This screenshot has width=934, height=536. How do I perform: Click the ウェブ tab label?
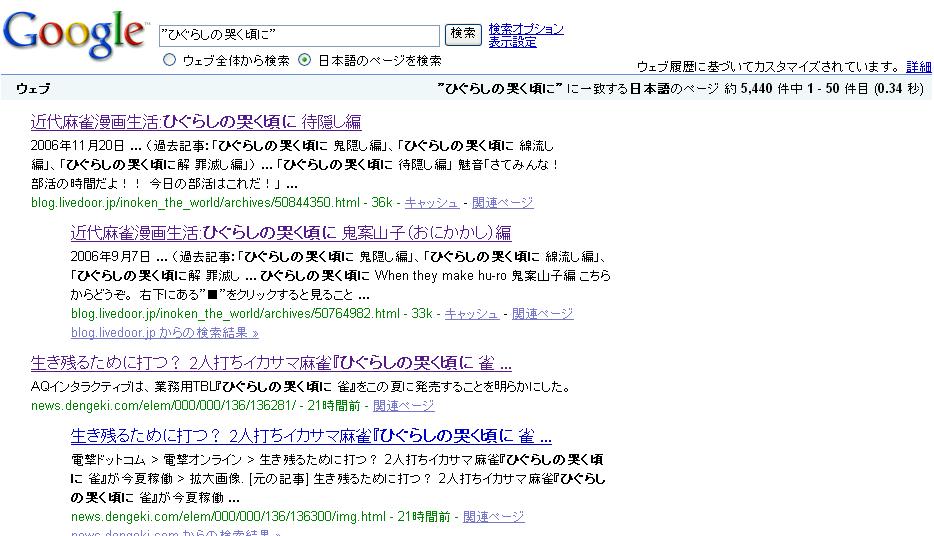click(x=33, y=89)
